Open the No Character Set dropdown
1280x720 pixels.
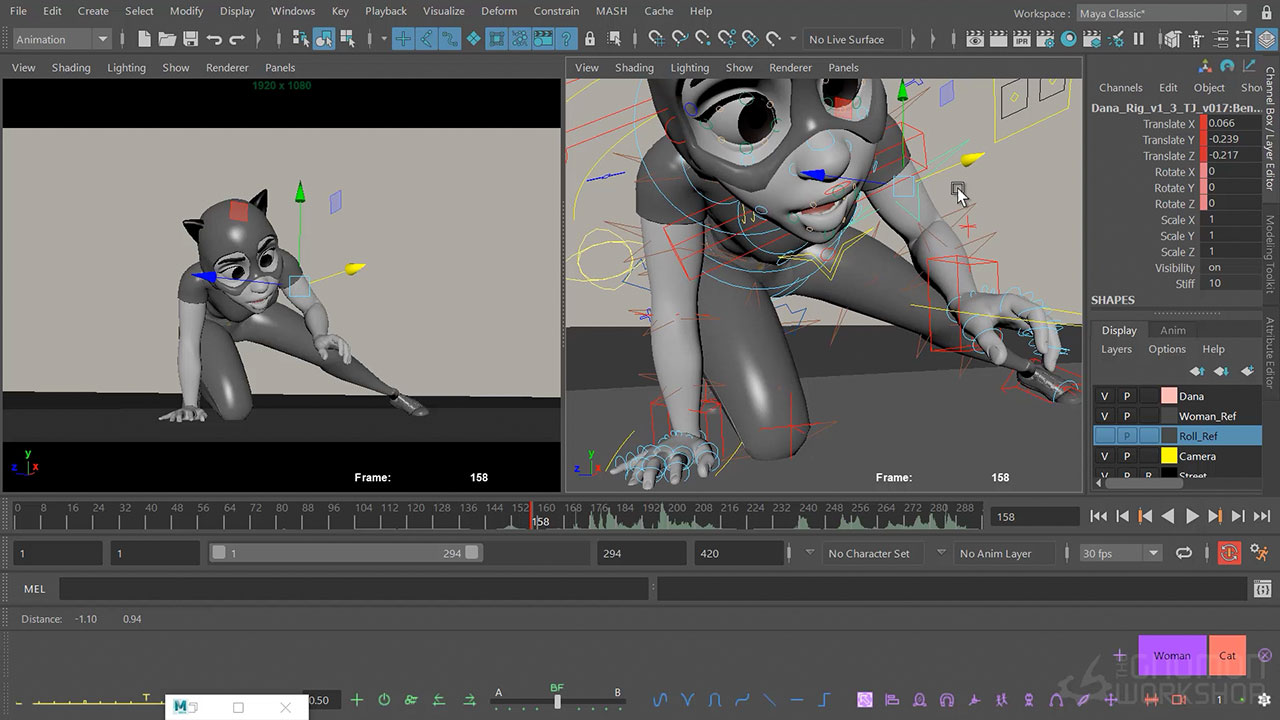868,553
